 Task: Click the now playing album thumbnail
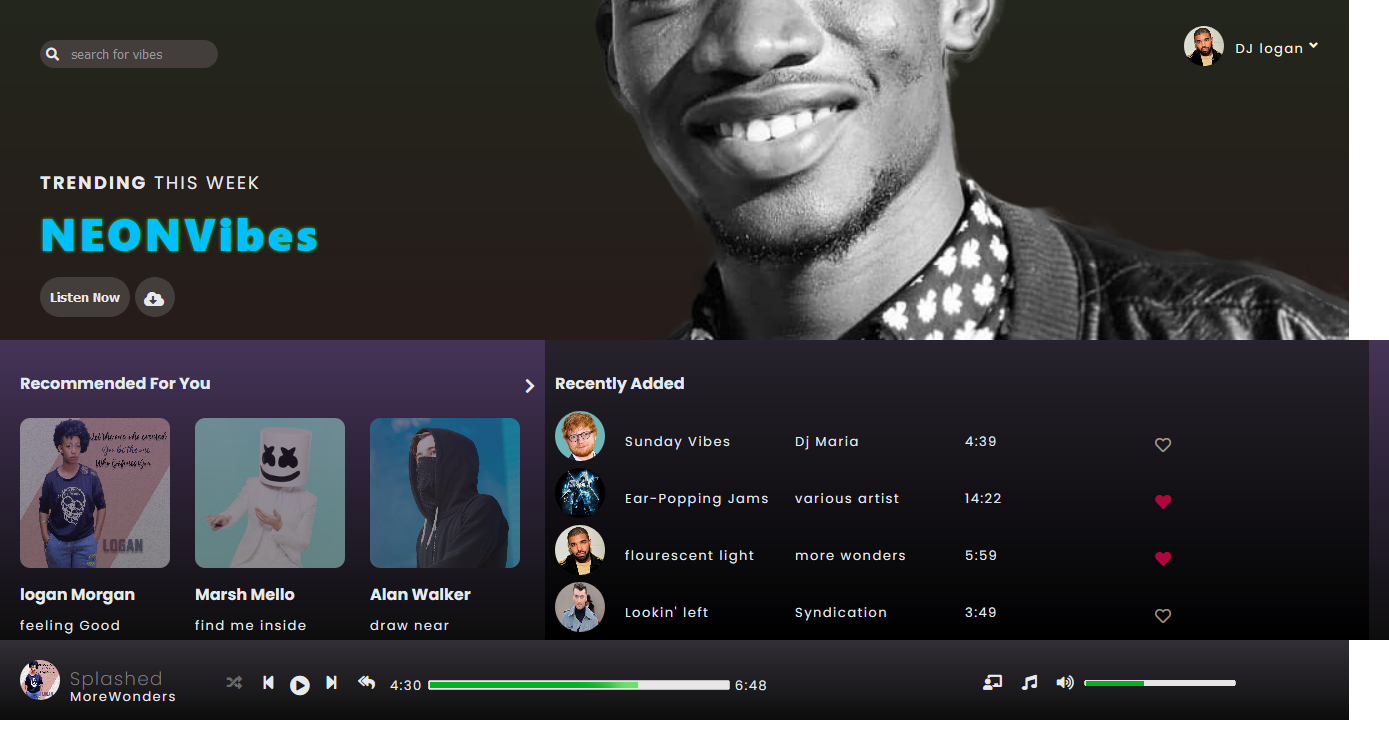(x=40, y=680)
